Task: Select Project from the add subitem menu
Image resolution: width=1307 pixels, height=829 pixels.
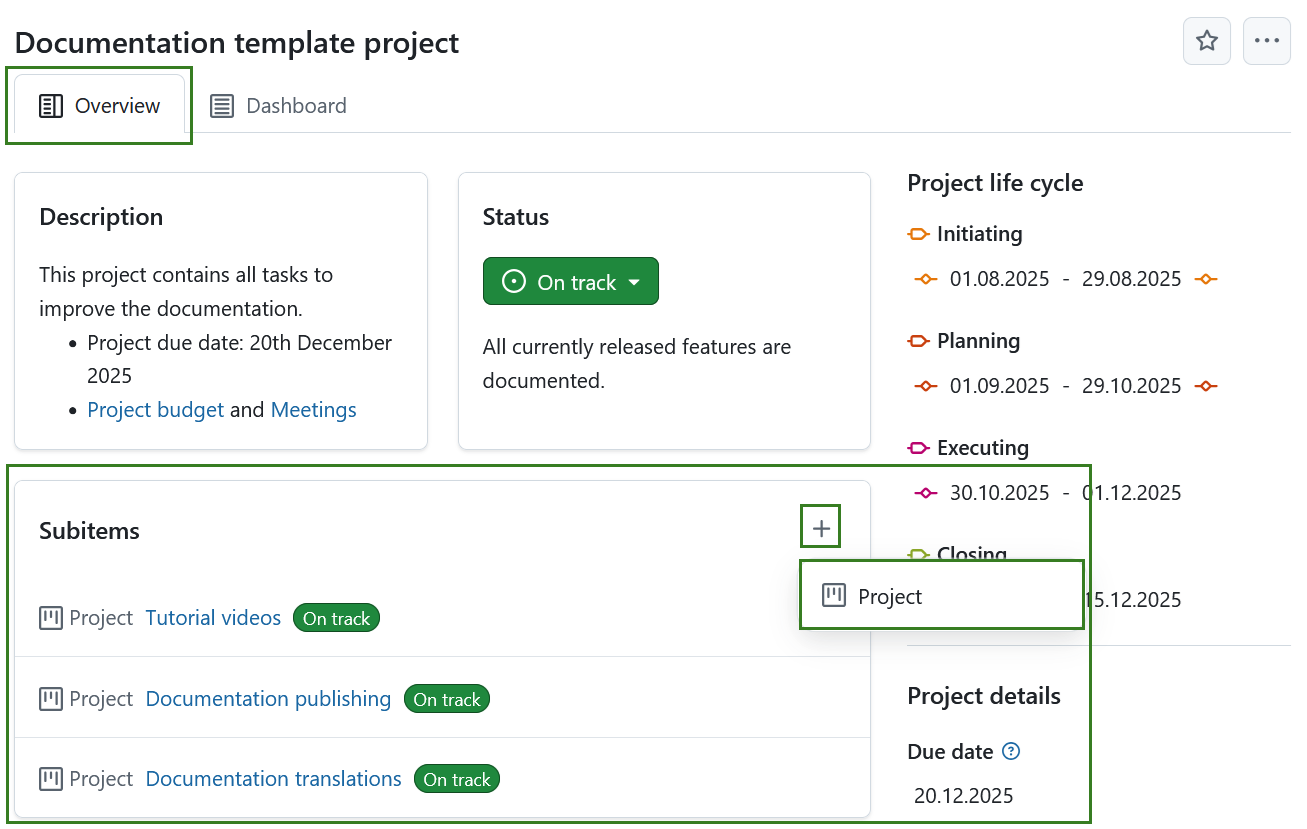Action: [x=890, y=595]
